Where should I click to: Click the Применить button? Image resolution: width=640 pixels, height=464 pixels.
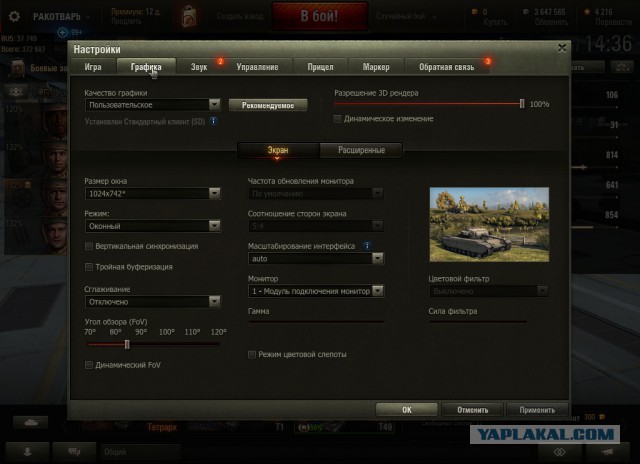tap(537, 410)
